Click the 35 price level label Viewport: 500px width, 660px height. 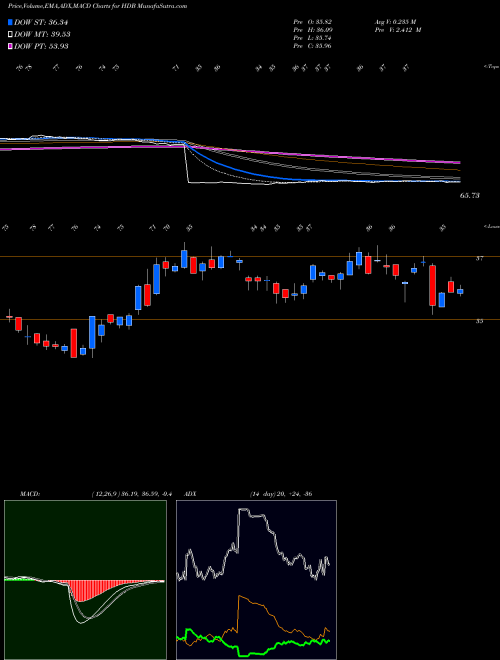[479, 321]
